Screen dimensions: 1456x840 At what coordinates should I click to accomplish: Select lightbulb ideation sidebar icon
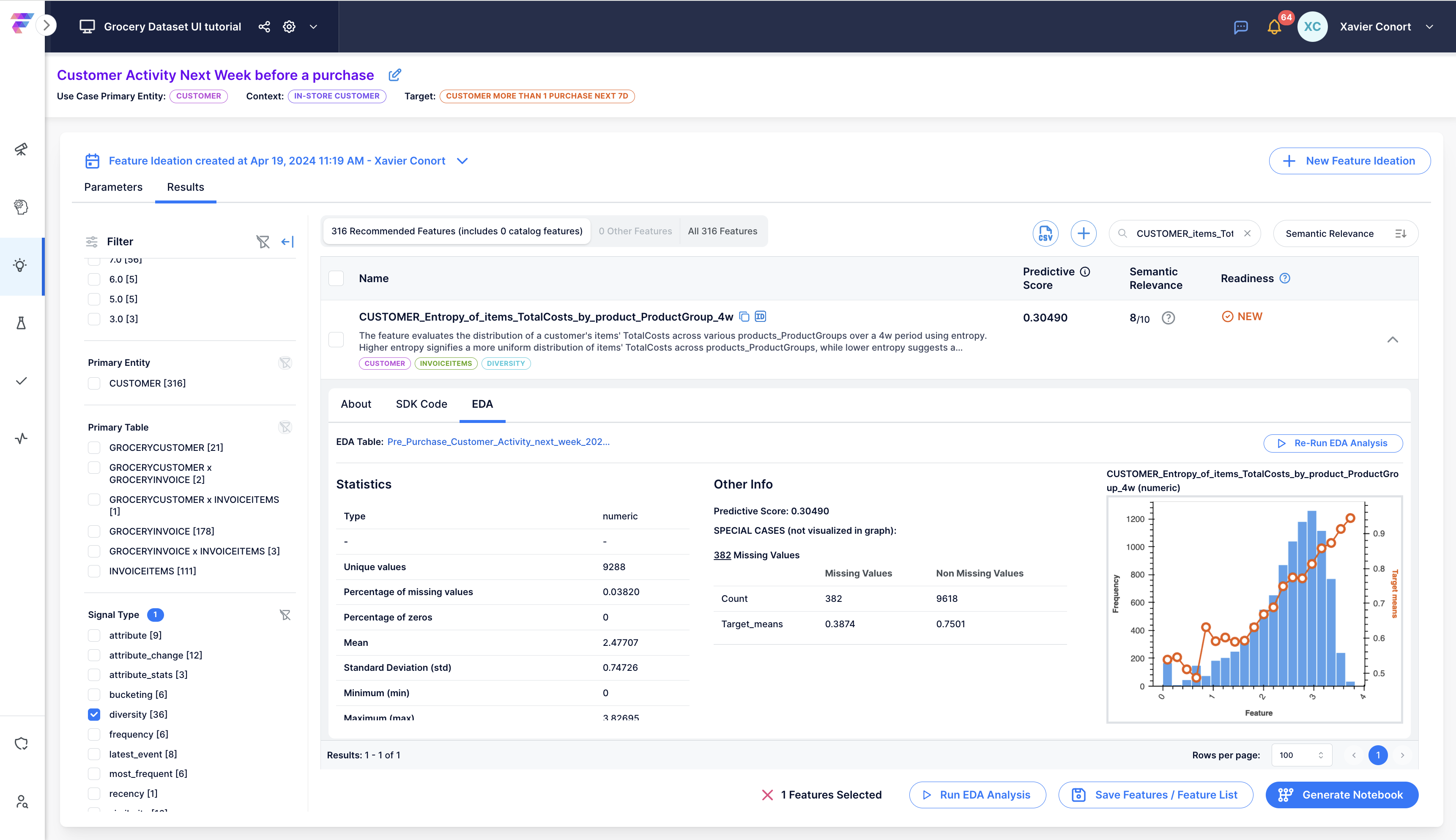click(x=21, y=265)
